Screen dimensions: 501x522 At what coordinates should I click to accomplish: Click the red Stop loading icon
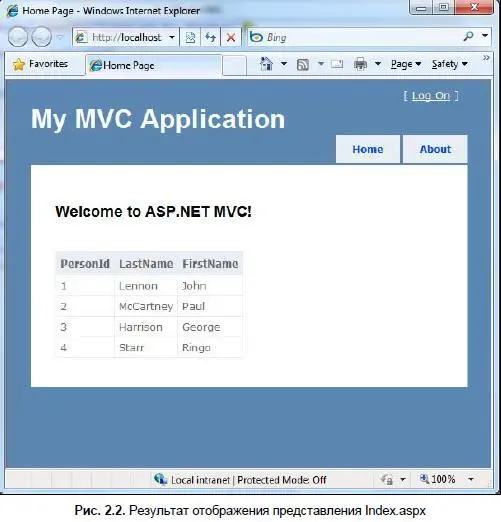coord(231,37)
